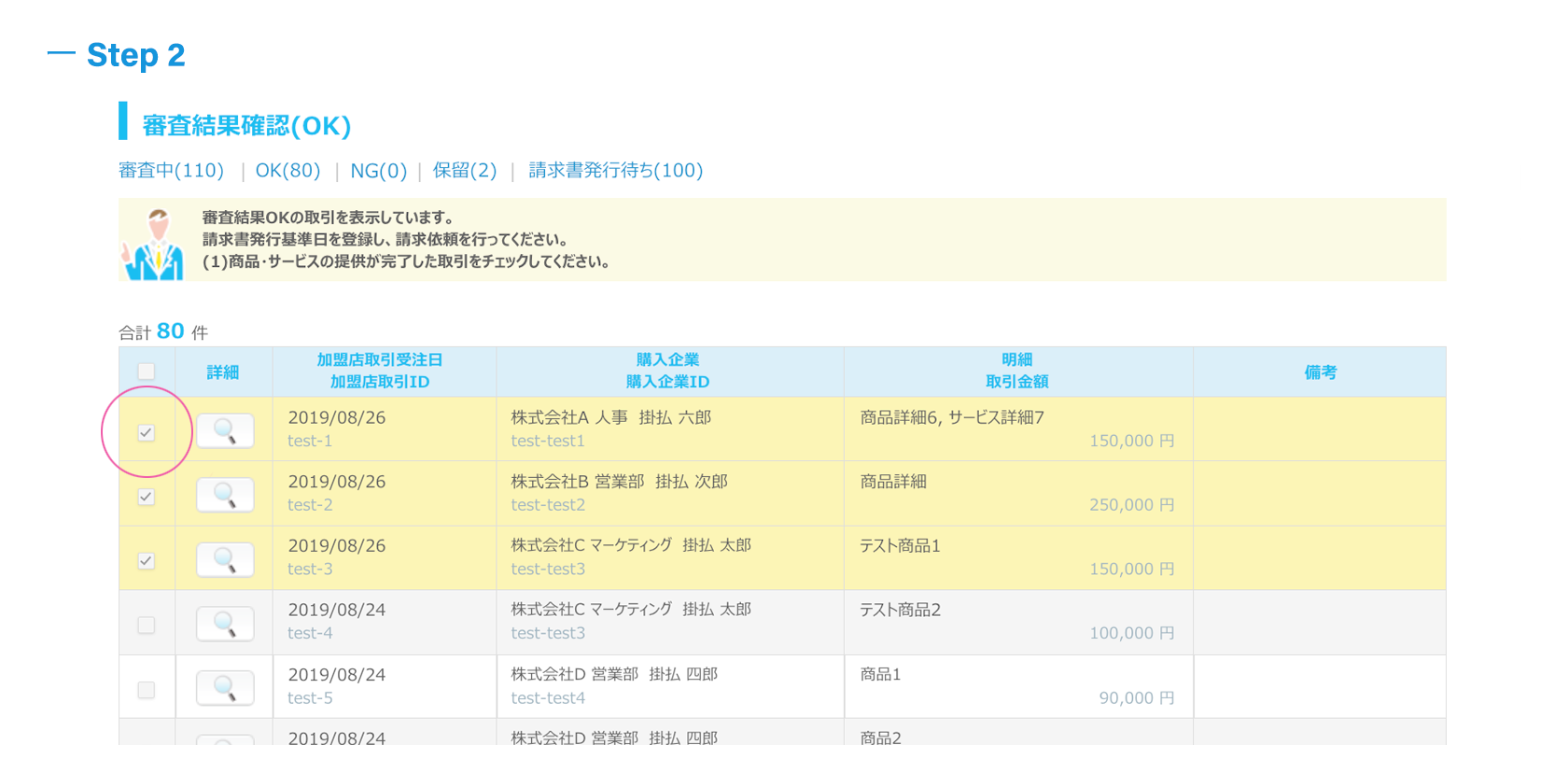This screenshot has width=1568, height=773.
Task: Click the 詳細 column header
Action: [x=223, y=372]
